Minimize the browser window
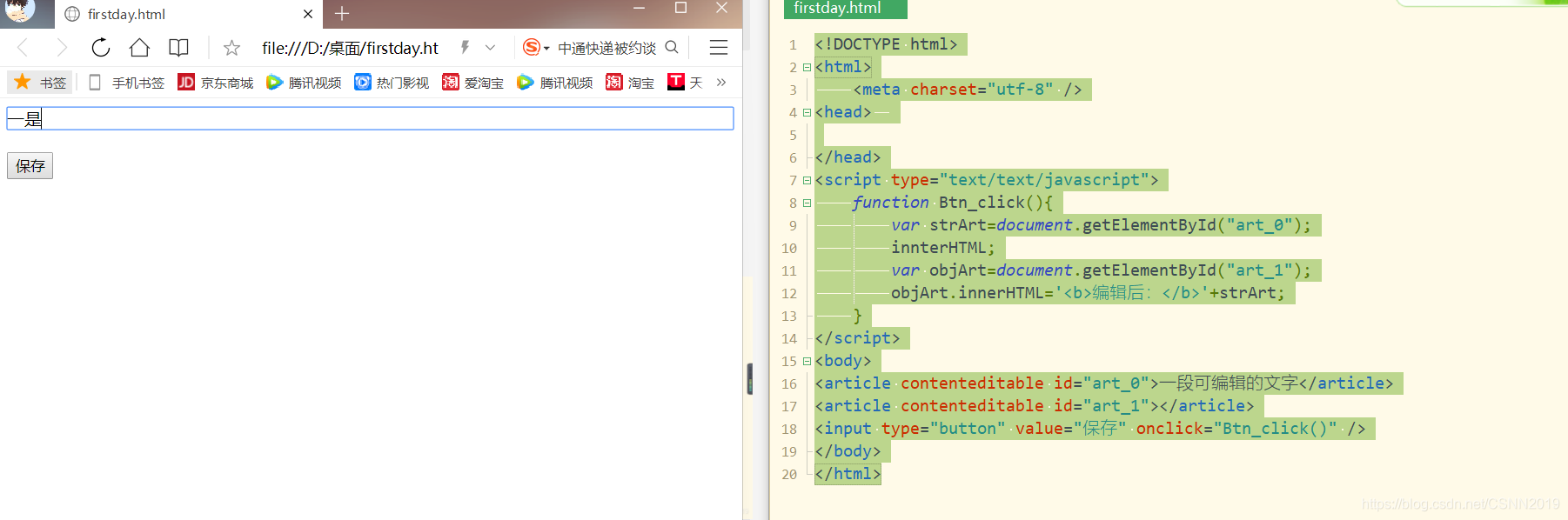Screen dimensions: 1568x520 640,8
